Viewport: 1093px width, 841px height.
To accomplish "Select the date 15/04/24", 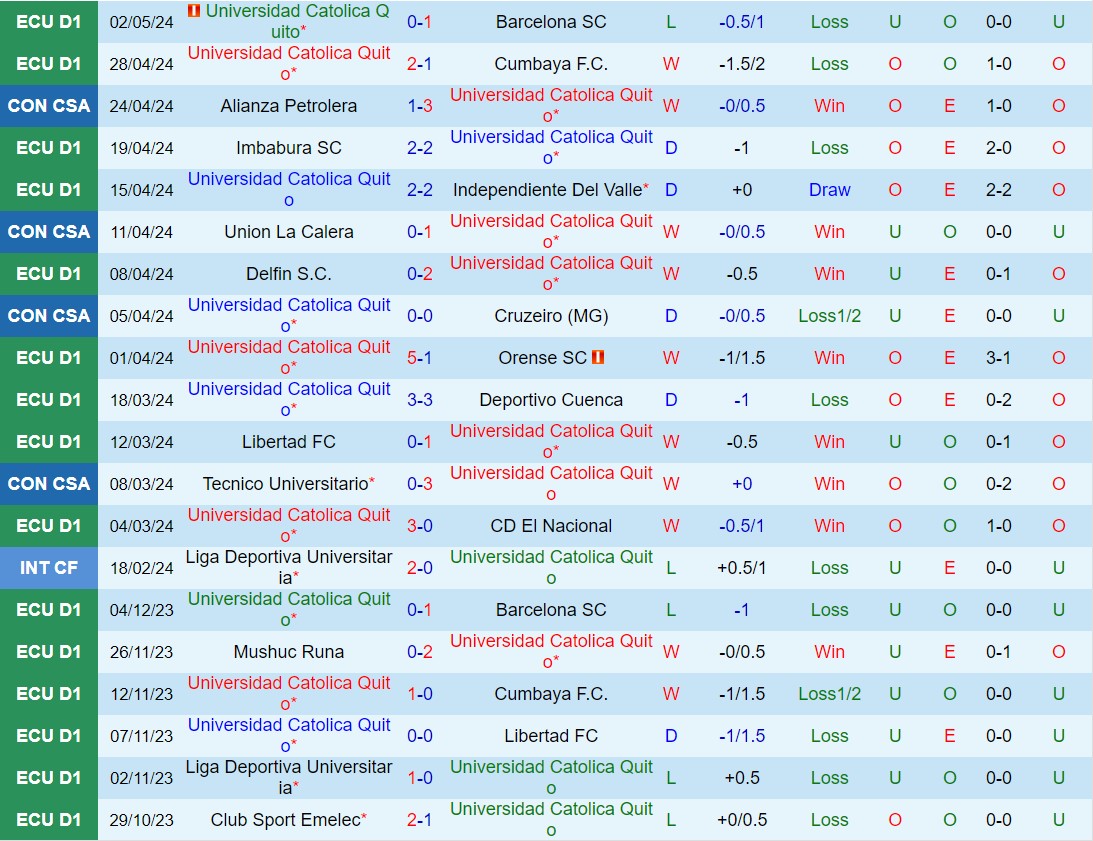I will tap(142, 190).
